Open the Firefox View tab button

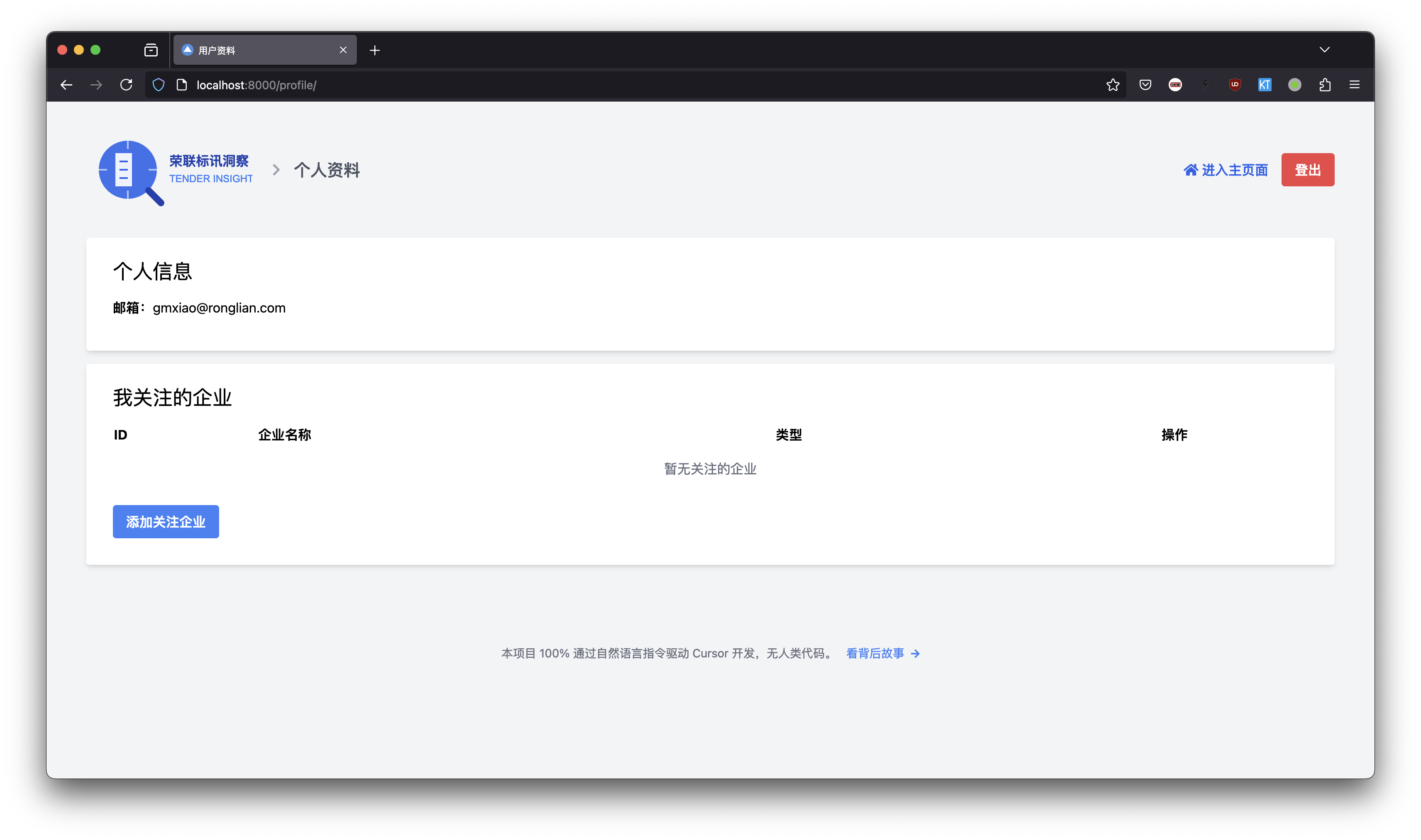151,50
